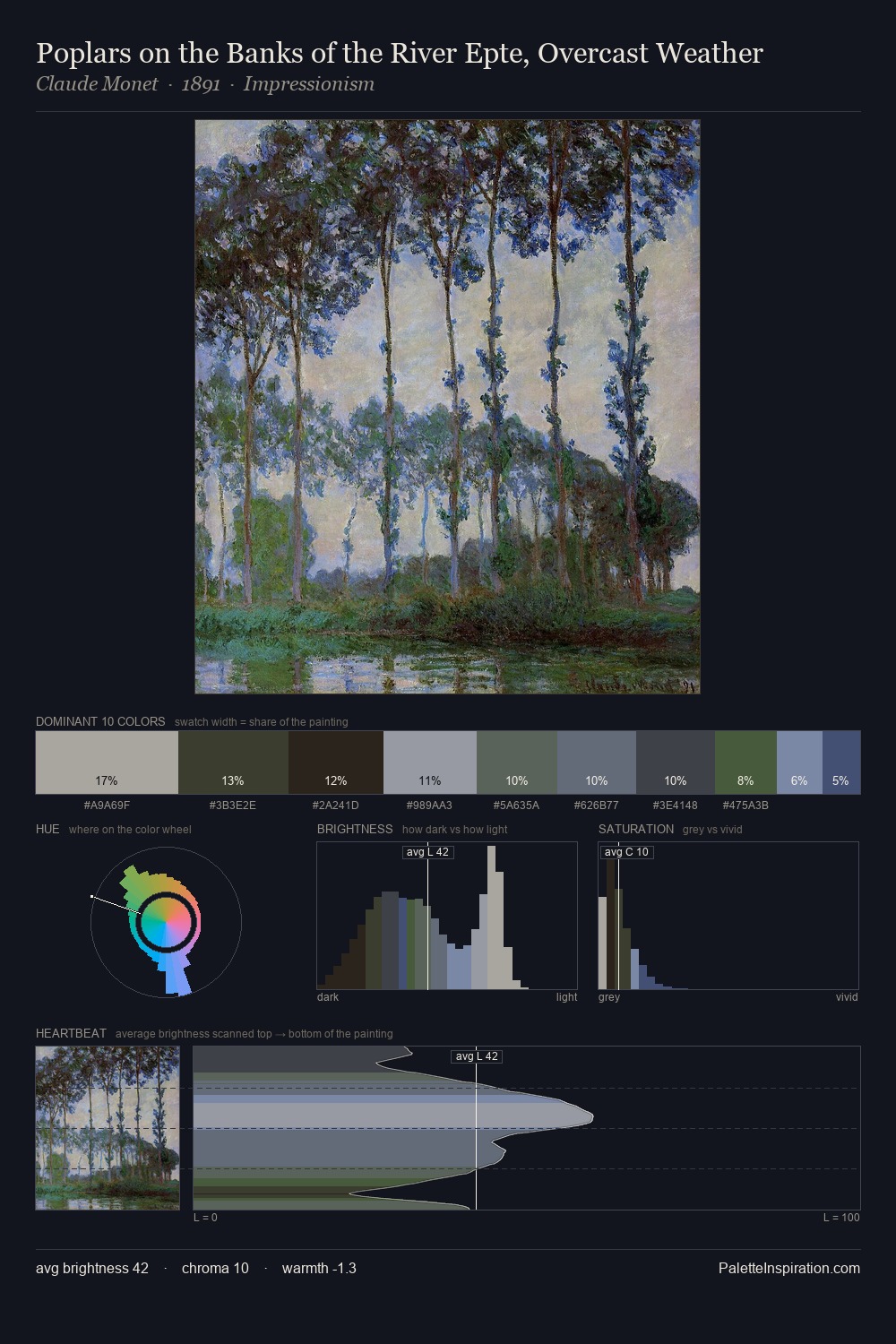Choose the 8% green swatch #475A3B
The image size is (896, 1344).
pos(745,762)
